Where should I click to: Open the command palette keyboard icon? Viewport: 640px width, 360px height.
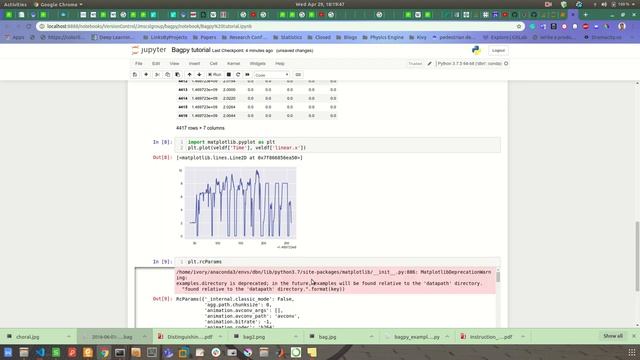tap(298, 75)
